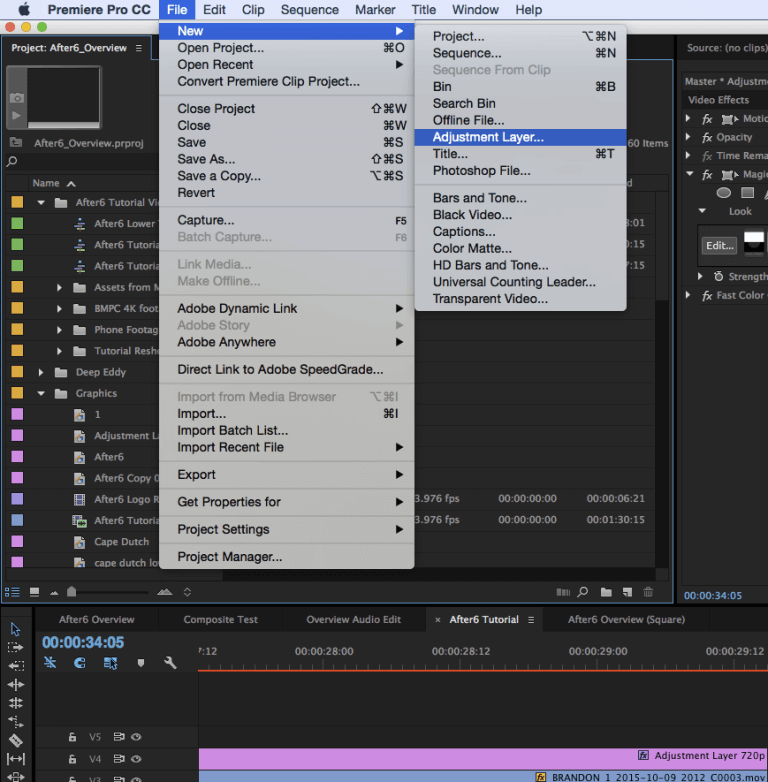Toggle V4 track output eye
Viewport: 768px width, 782px height.
point(136,759)
